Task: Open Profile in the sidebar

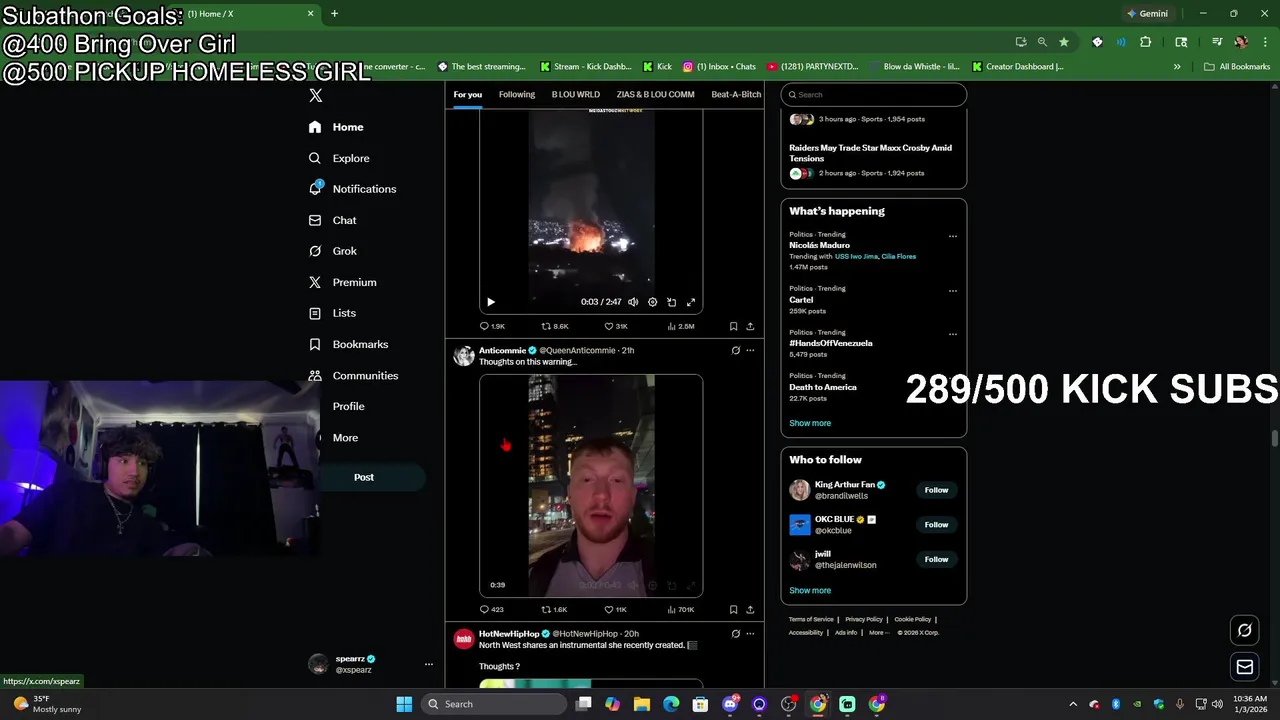Action: 348,406
